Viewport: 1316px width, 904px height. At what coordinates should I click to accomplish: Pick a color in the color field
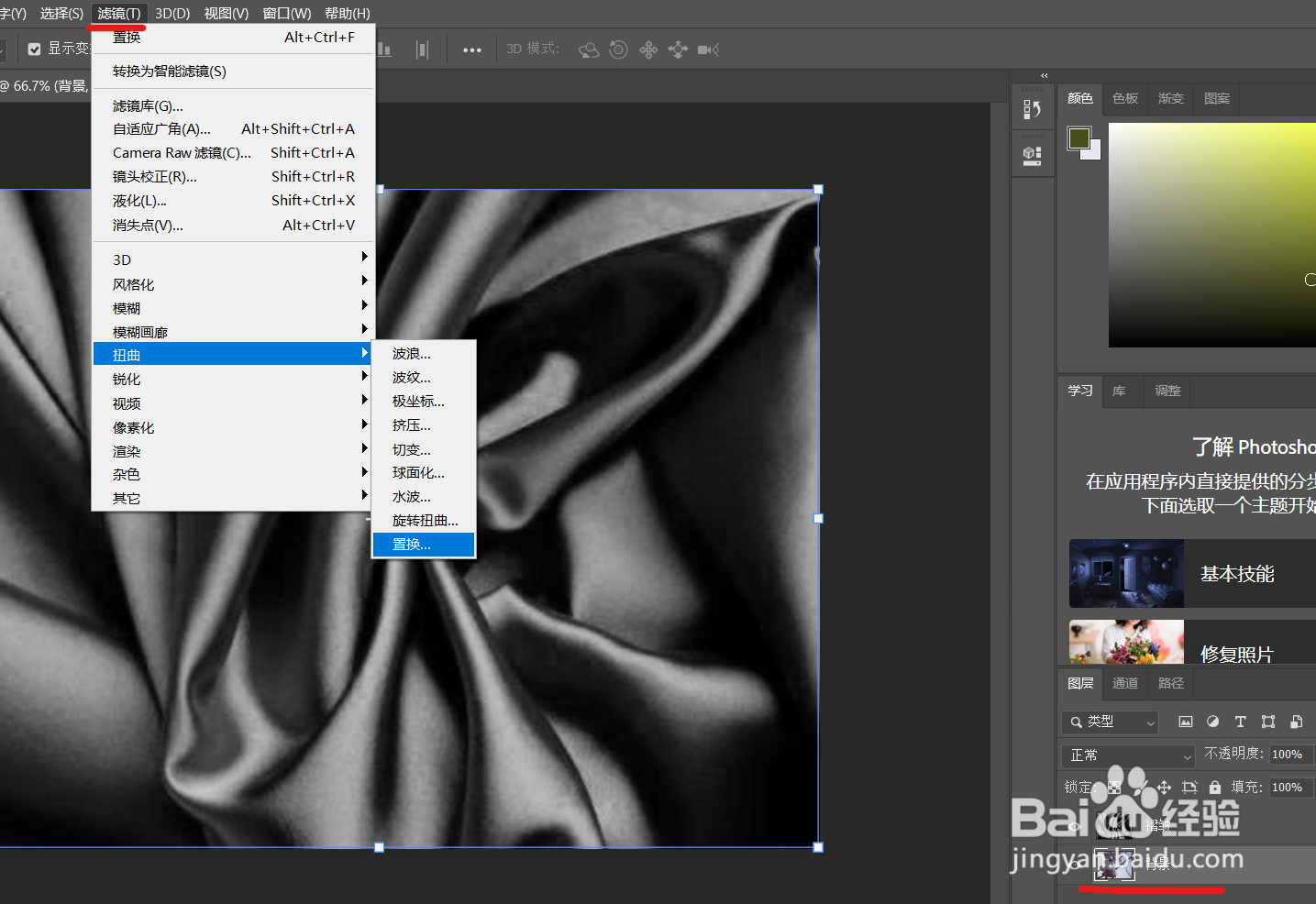[x=1212, y=235]
